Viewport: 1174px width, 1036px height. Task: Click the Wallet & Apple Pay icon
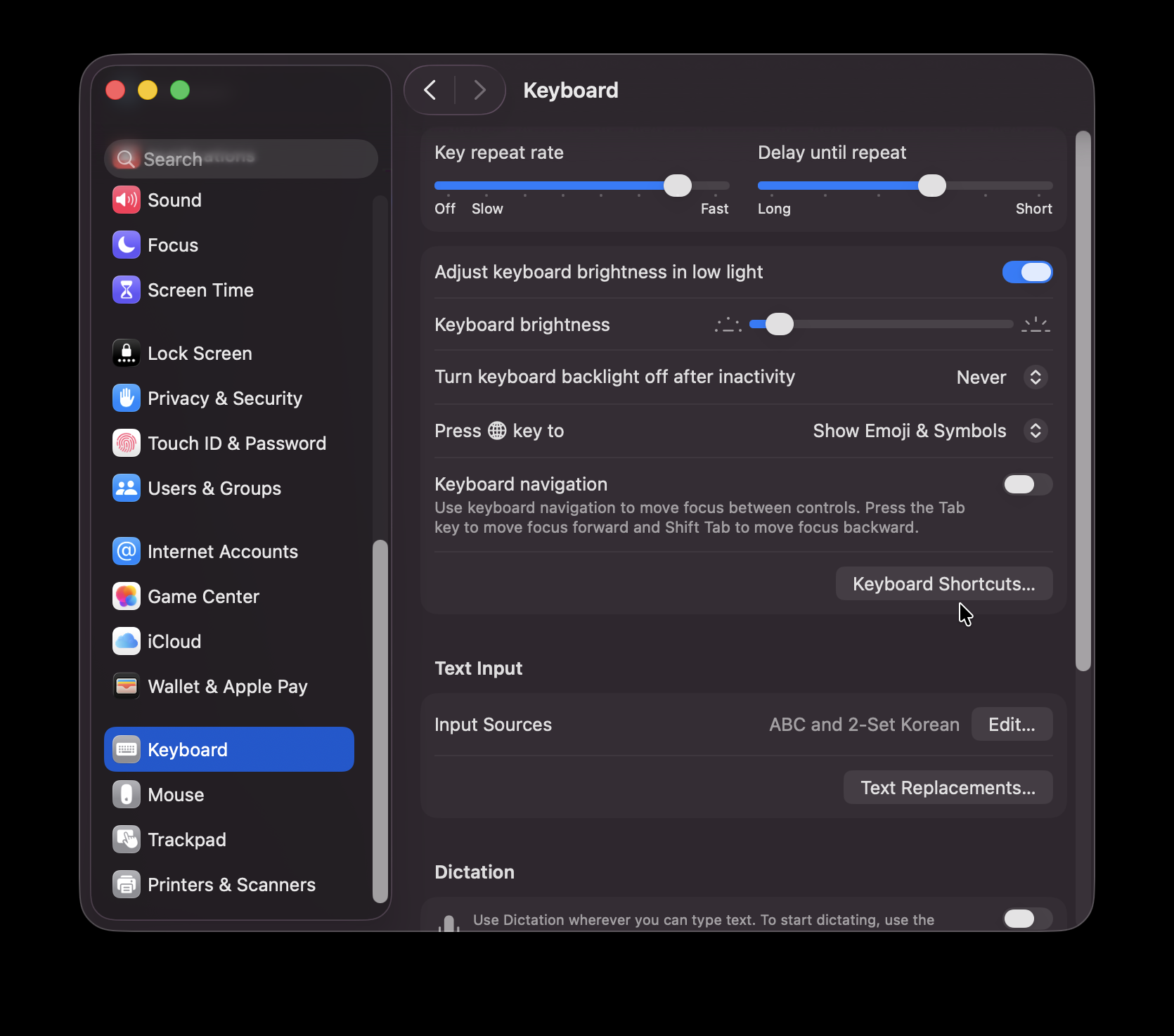point(127,686)
